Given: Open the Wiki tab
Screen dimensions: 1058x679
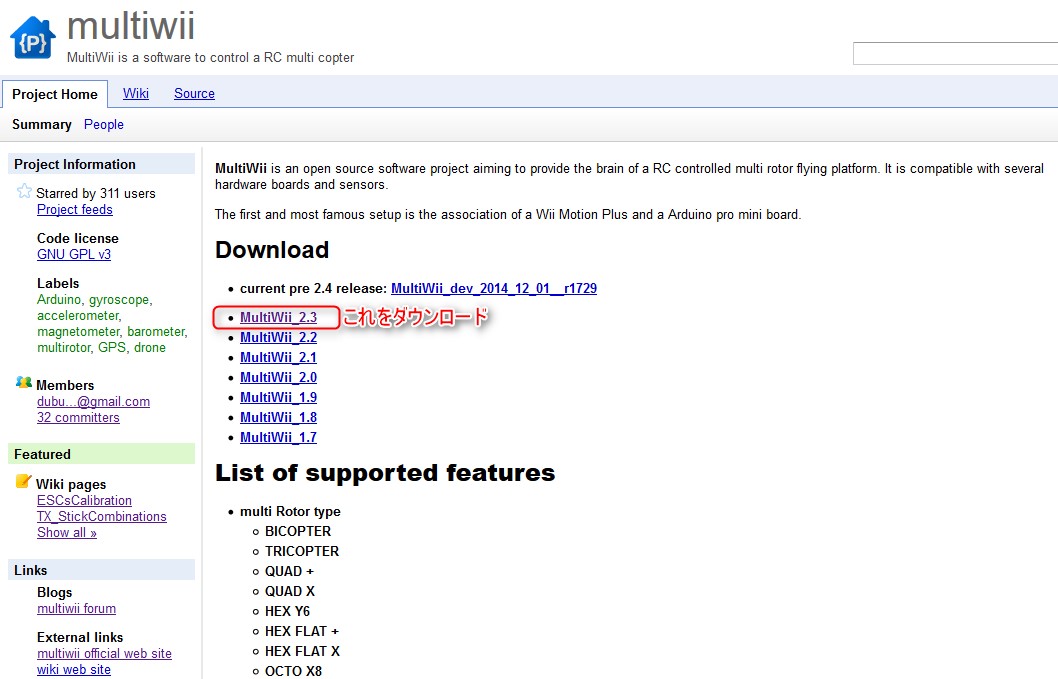Looking at the screenshot, I should coord(136,93).
